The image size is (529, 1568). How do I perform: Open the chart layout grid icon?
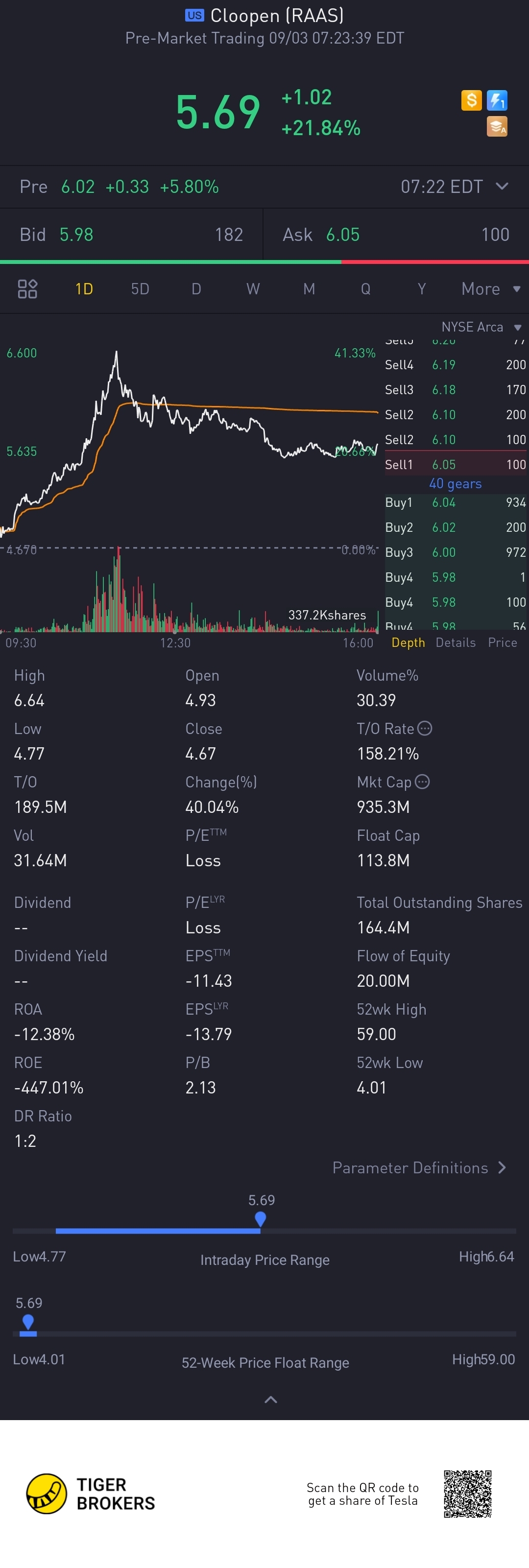pyautogui.click(x=27, y=288)
